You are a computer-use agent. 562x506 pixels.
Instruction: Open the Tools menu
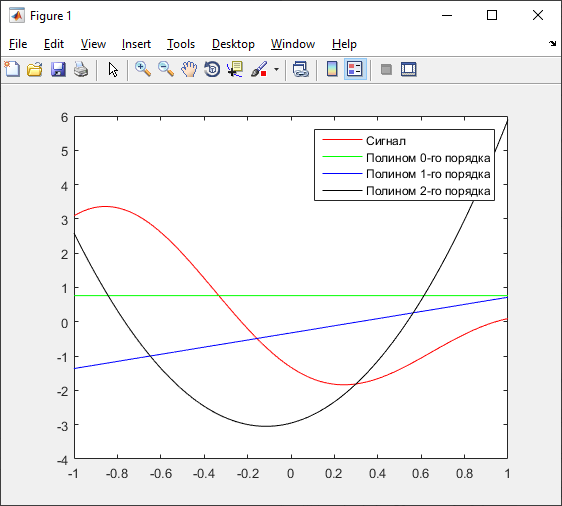(181, 44)
